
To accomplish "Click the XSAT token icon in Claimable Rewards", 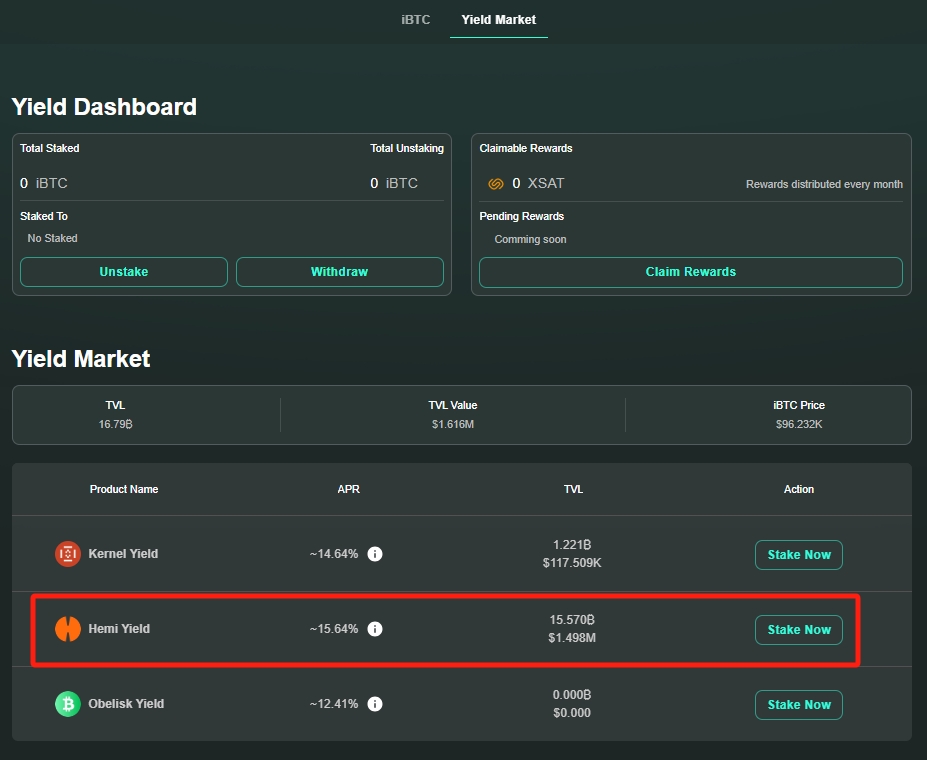I will [495, 184].
